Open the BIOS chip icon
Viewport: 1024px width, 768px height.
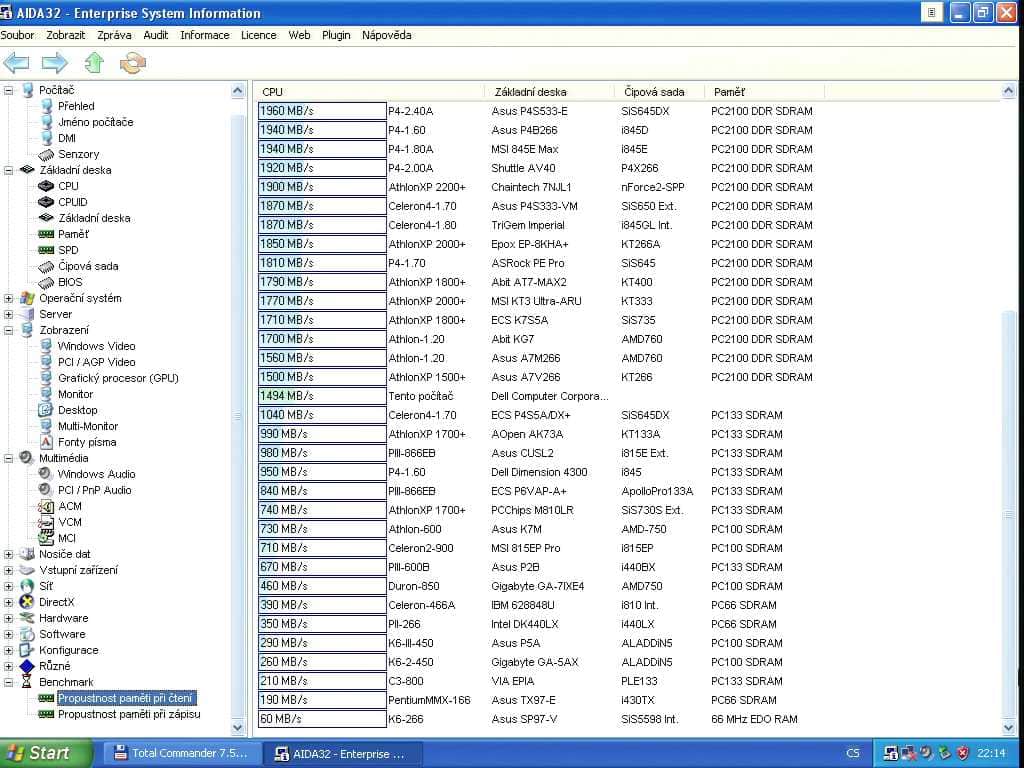[46, 282]
